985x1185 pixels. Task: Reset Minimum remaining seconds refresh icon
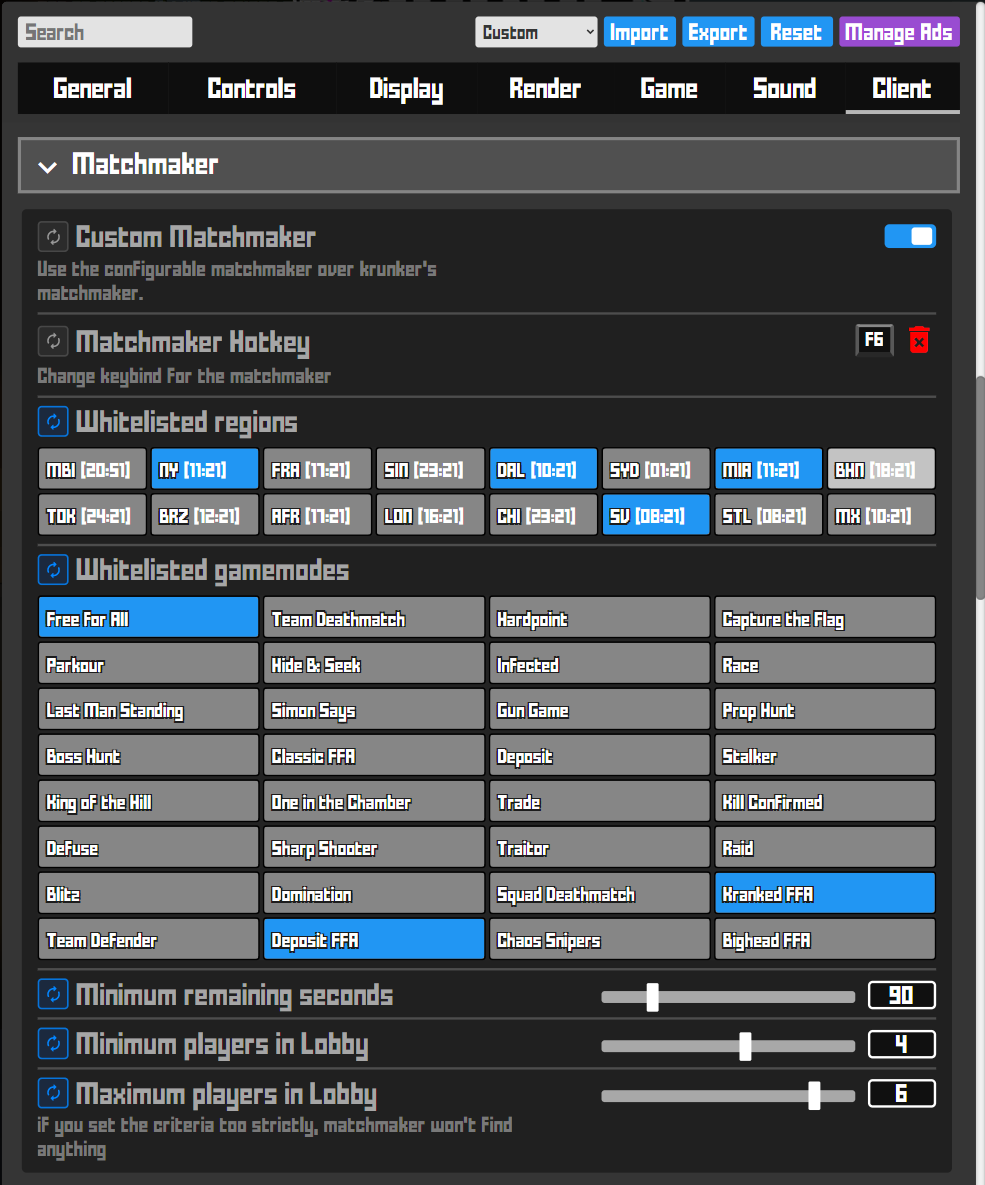tap(53, 995)
